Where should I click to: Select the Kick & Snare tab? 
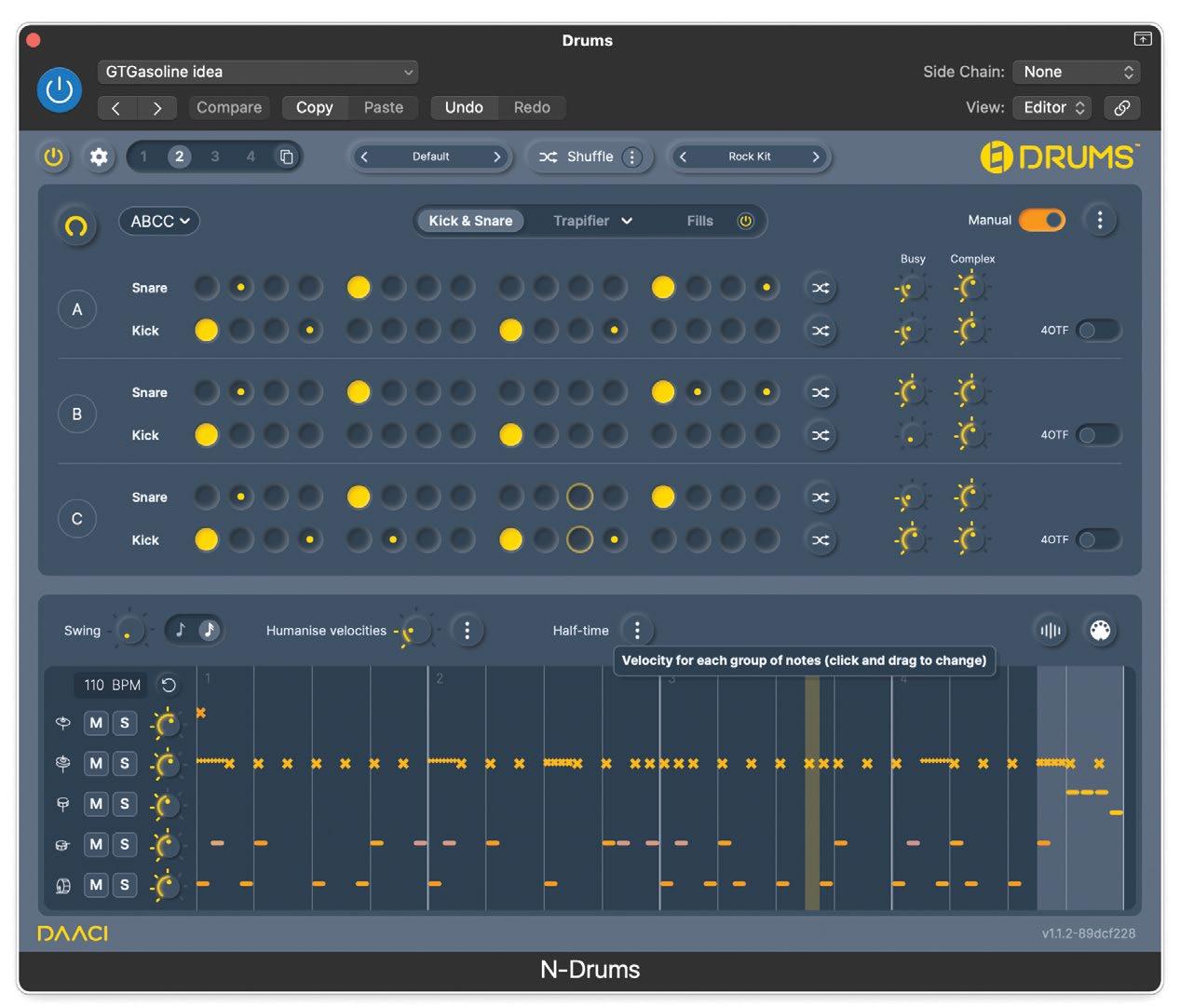point(470,221)
